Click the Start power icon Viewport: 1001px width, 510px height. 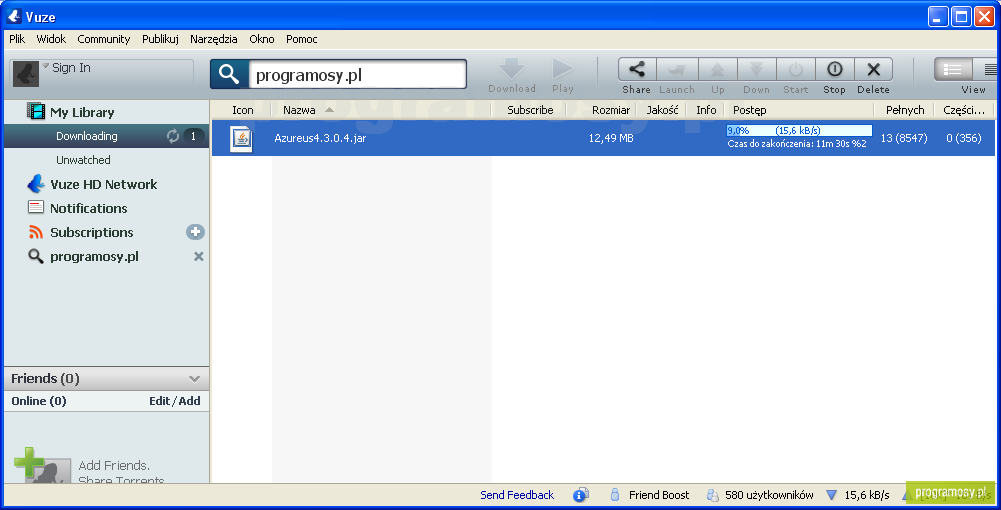coord(795,69)
